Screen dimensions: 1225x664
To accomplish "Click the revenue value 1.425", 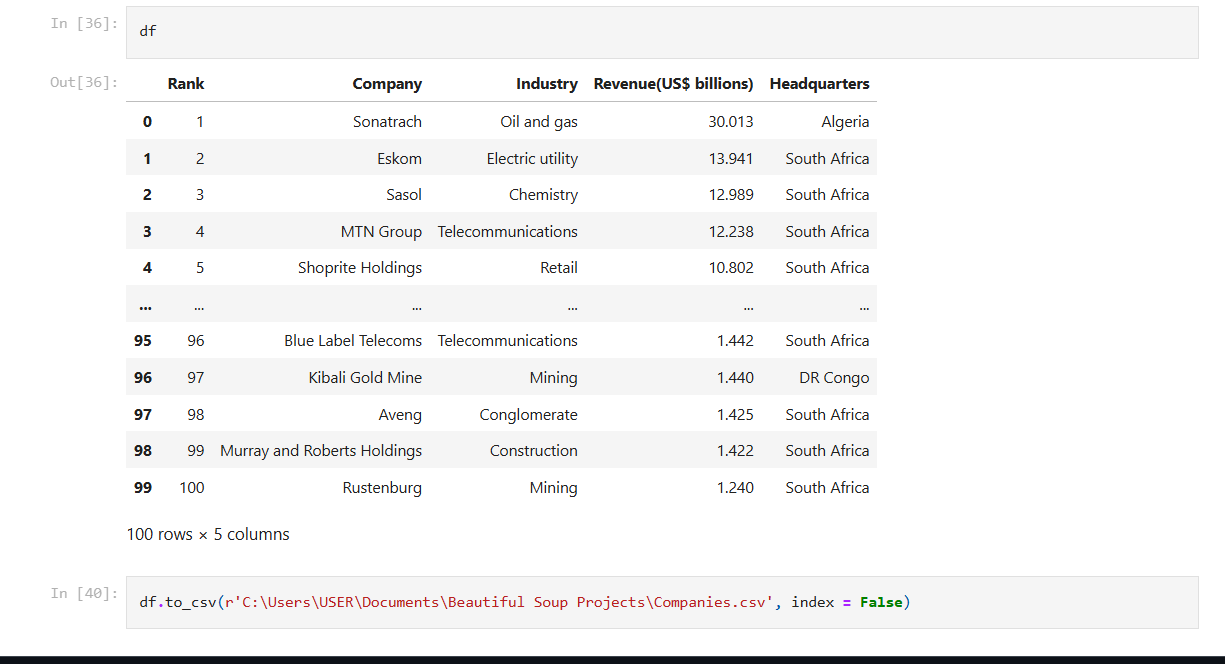I will [735, 414].
